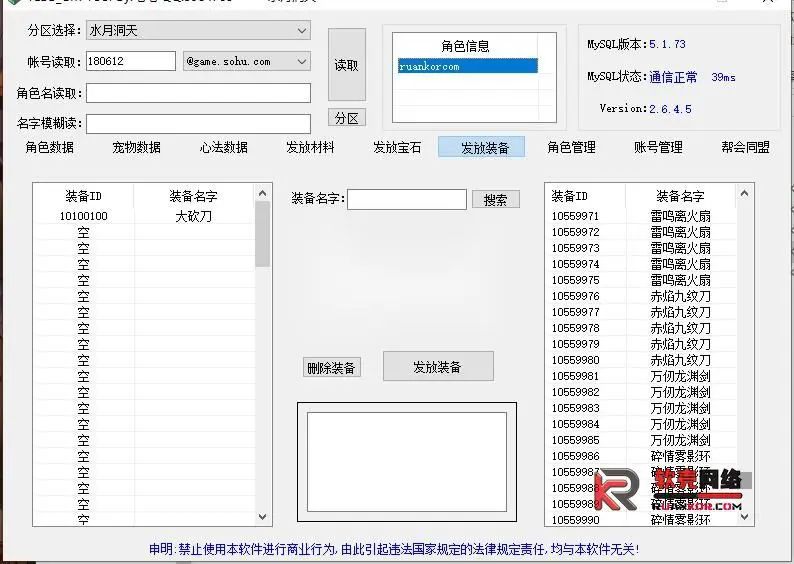794x564 pixels.
Task: Open the @game.sohu.com domain dropdown
Action: click(x=247, y=61)
